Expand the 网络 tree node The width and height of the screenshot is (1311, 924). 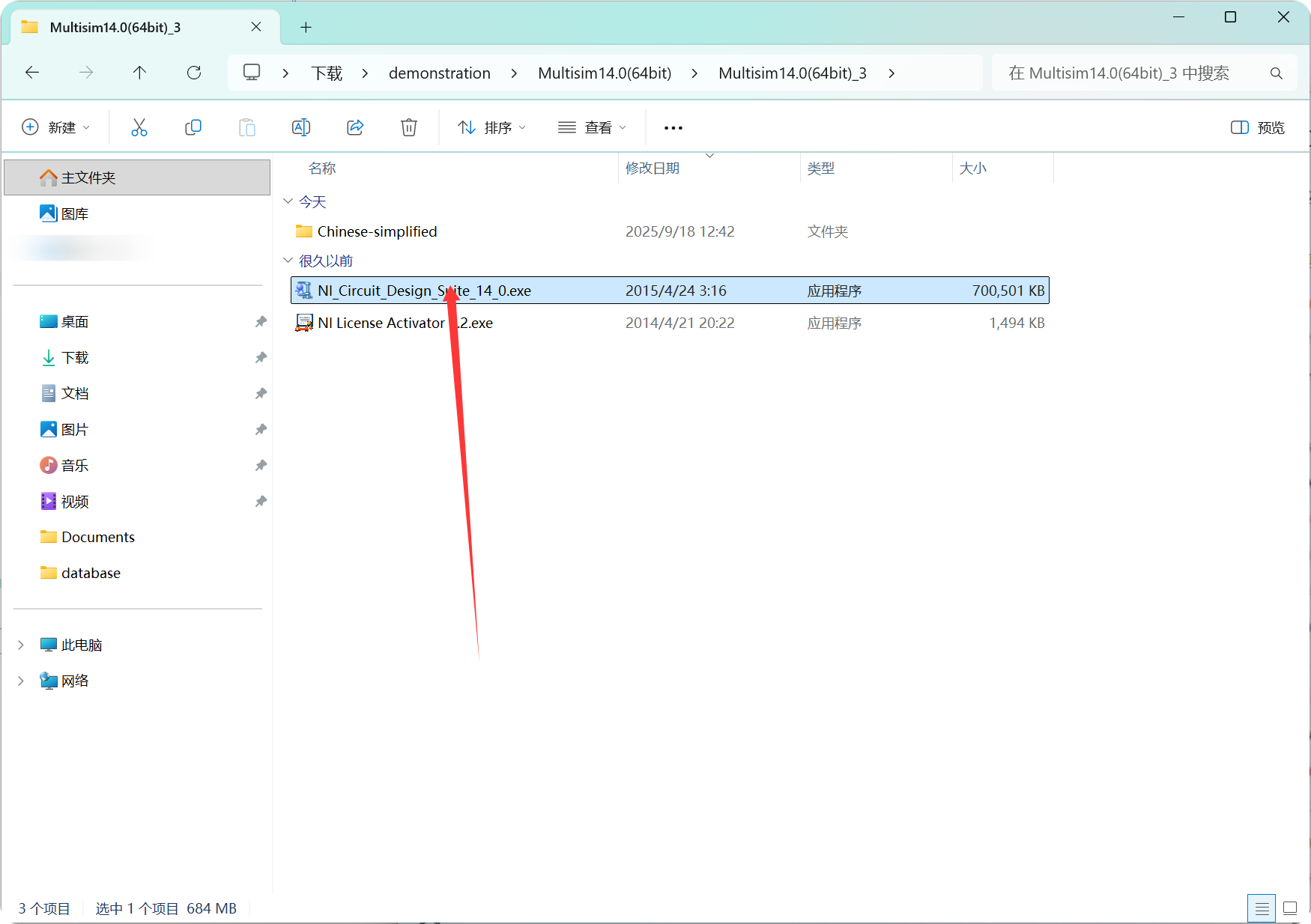[21, 681]
